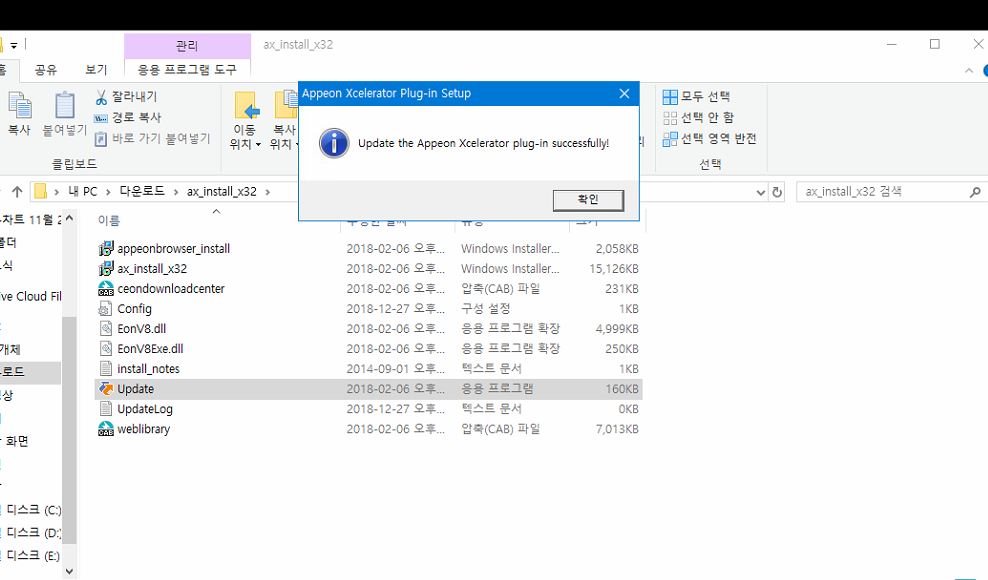
Task: Click the ceondownloadcenter CAB icon
Action: coord(106,289)
